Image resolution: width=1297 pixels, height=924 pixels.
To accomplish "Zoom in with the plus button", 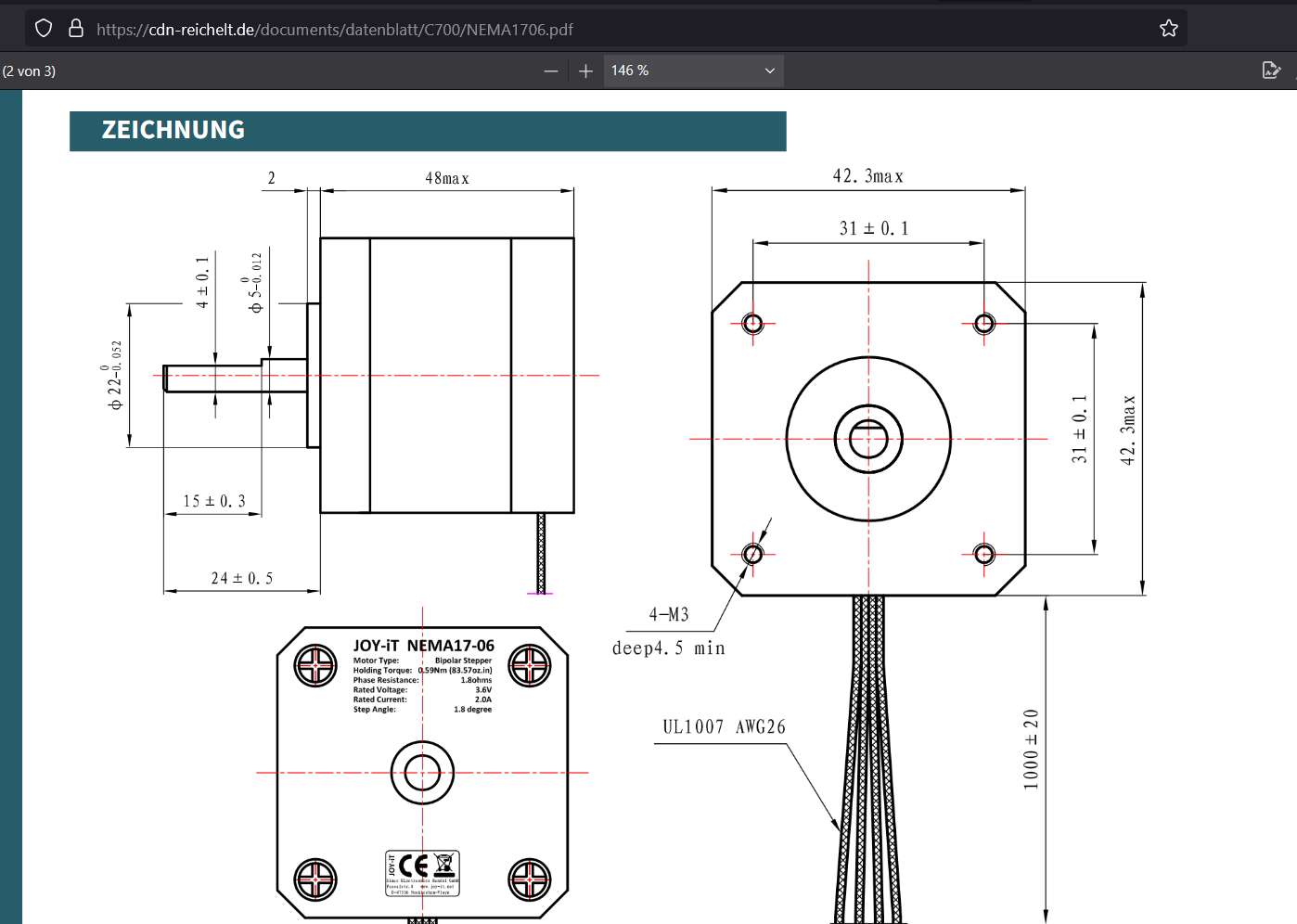I will click(x=585, y=71).
